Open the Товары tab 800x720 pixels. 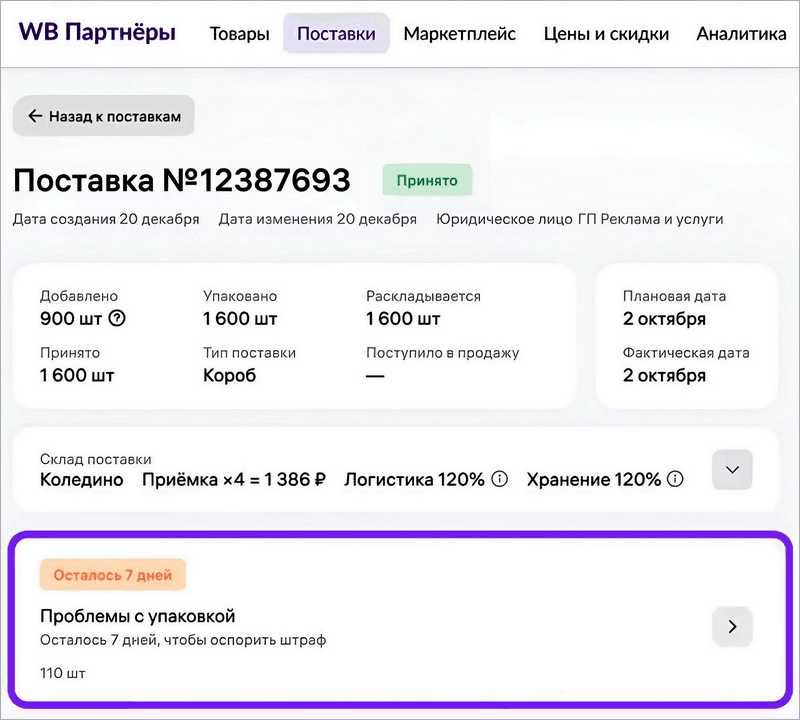(239, 34)
